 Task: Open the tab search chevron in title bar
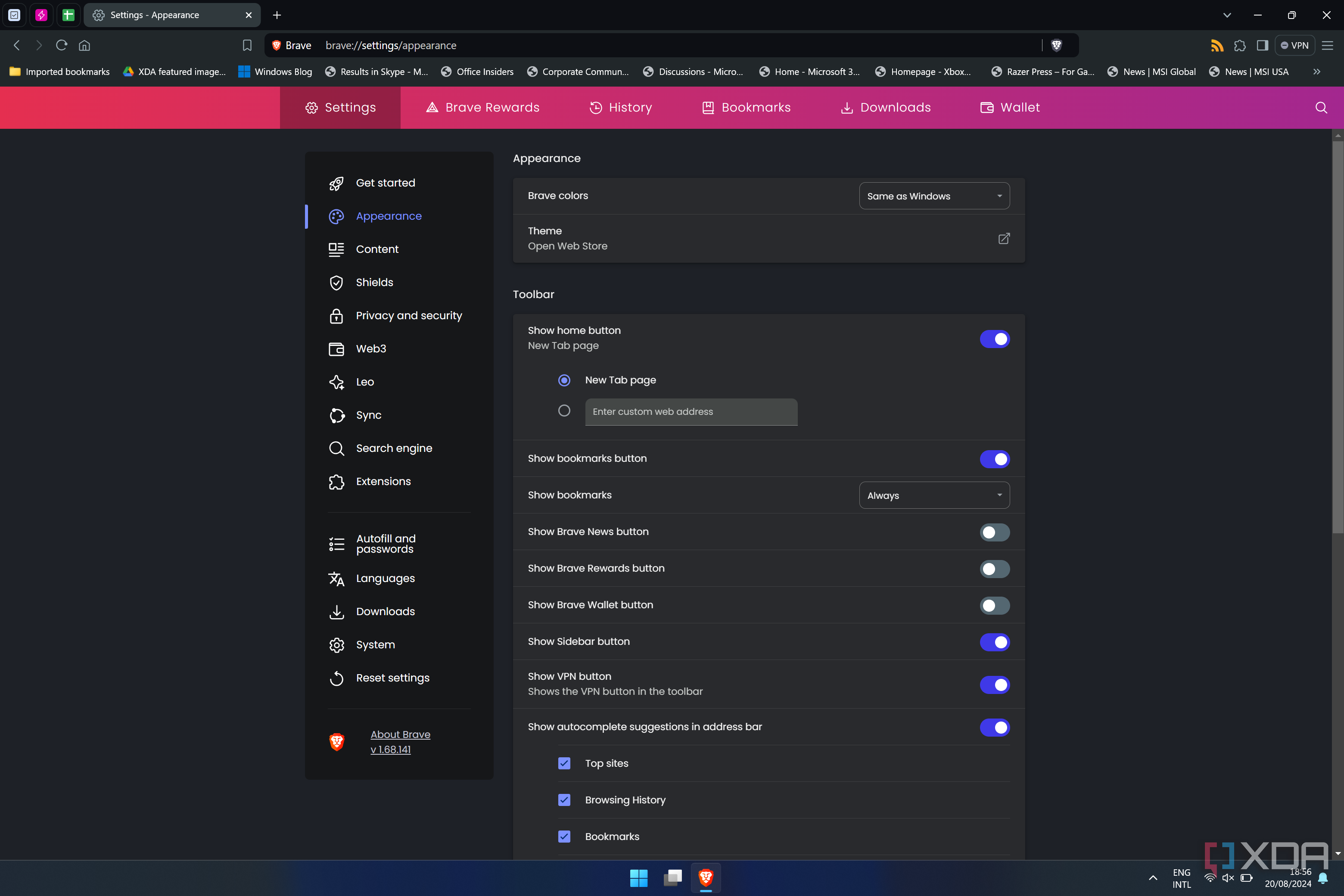tap(1227, 15)
